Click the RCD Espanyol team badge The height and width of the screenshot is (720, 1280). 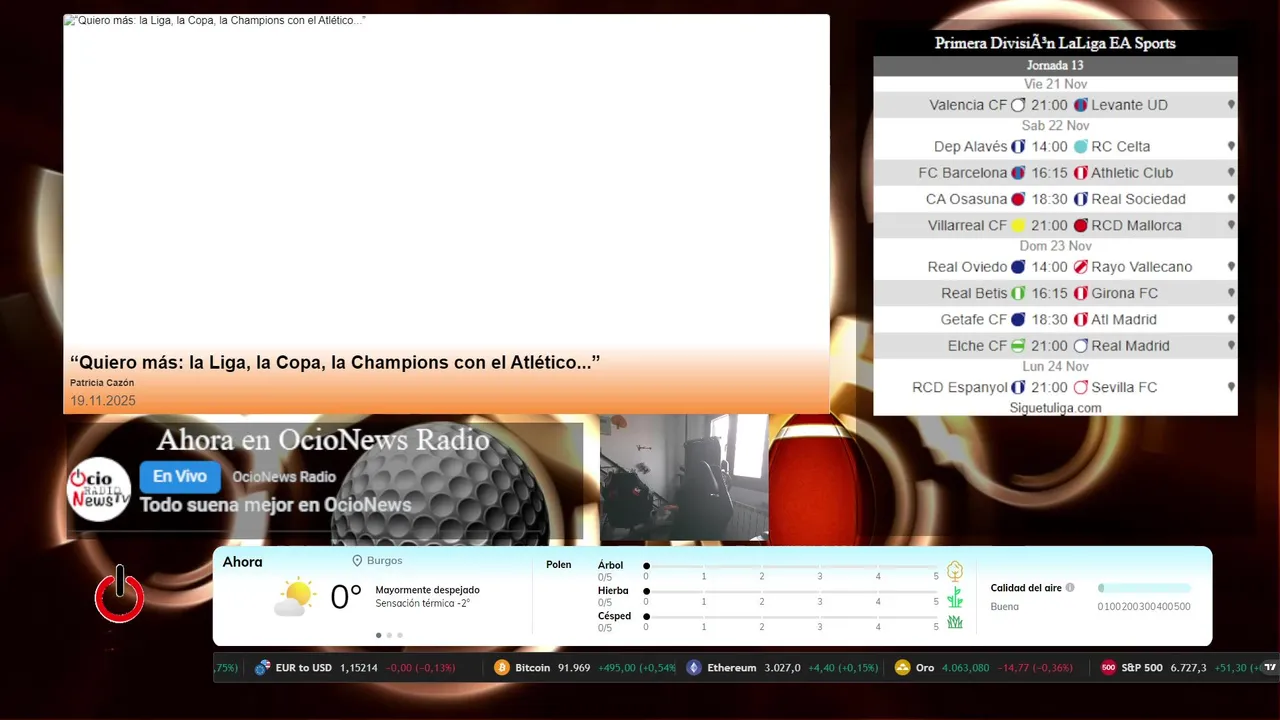point(1018,387)
